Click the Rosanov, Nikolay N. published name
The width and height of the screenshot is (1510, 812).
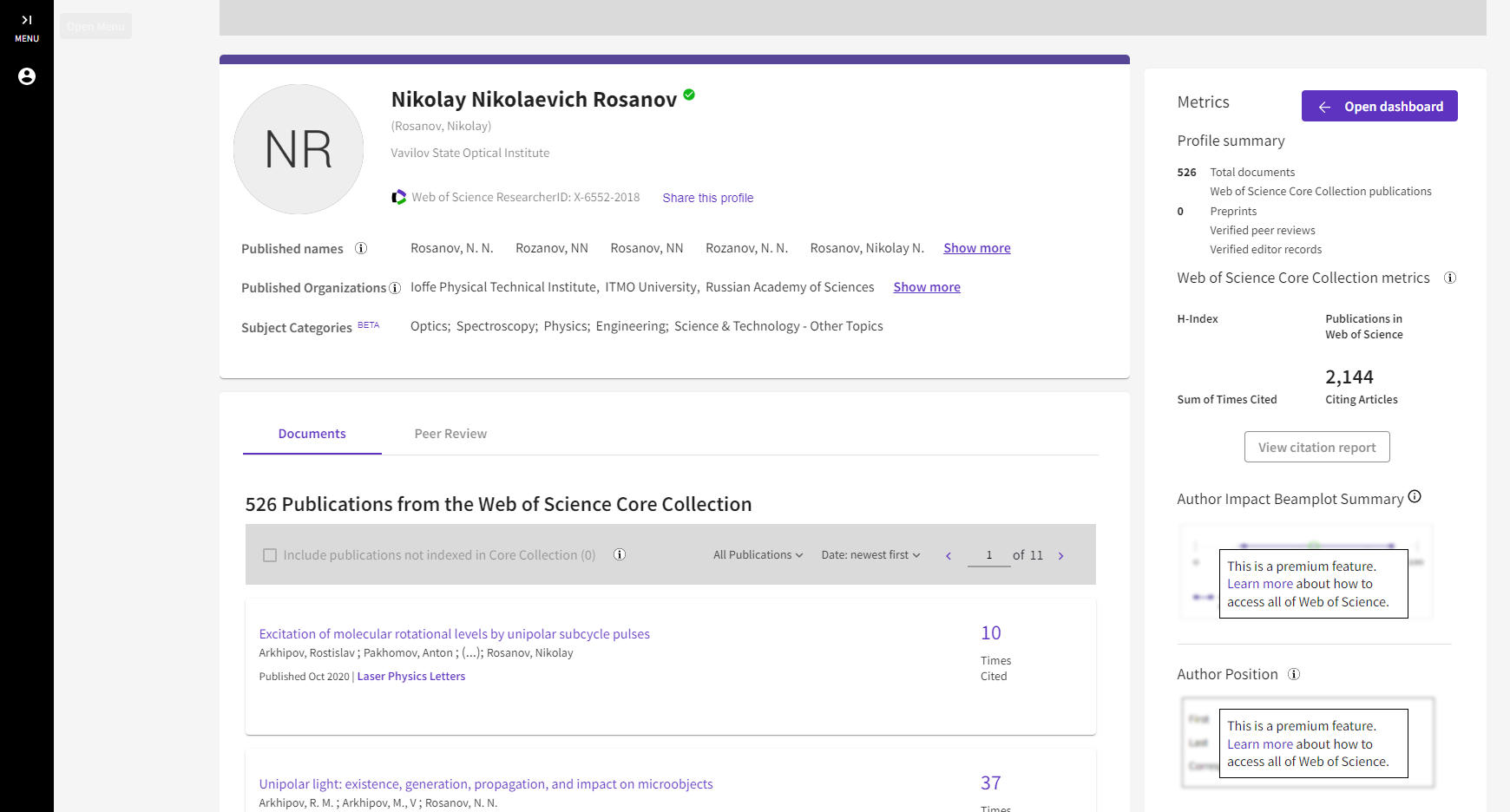point(867,248)
